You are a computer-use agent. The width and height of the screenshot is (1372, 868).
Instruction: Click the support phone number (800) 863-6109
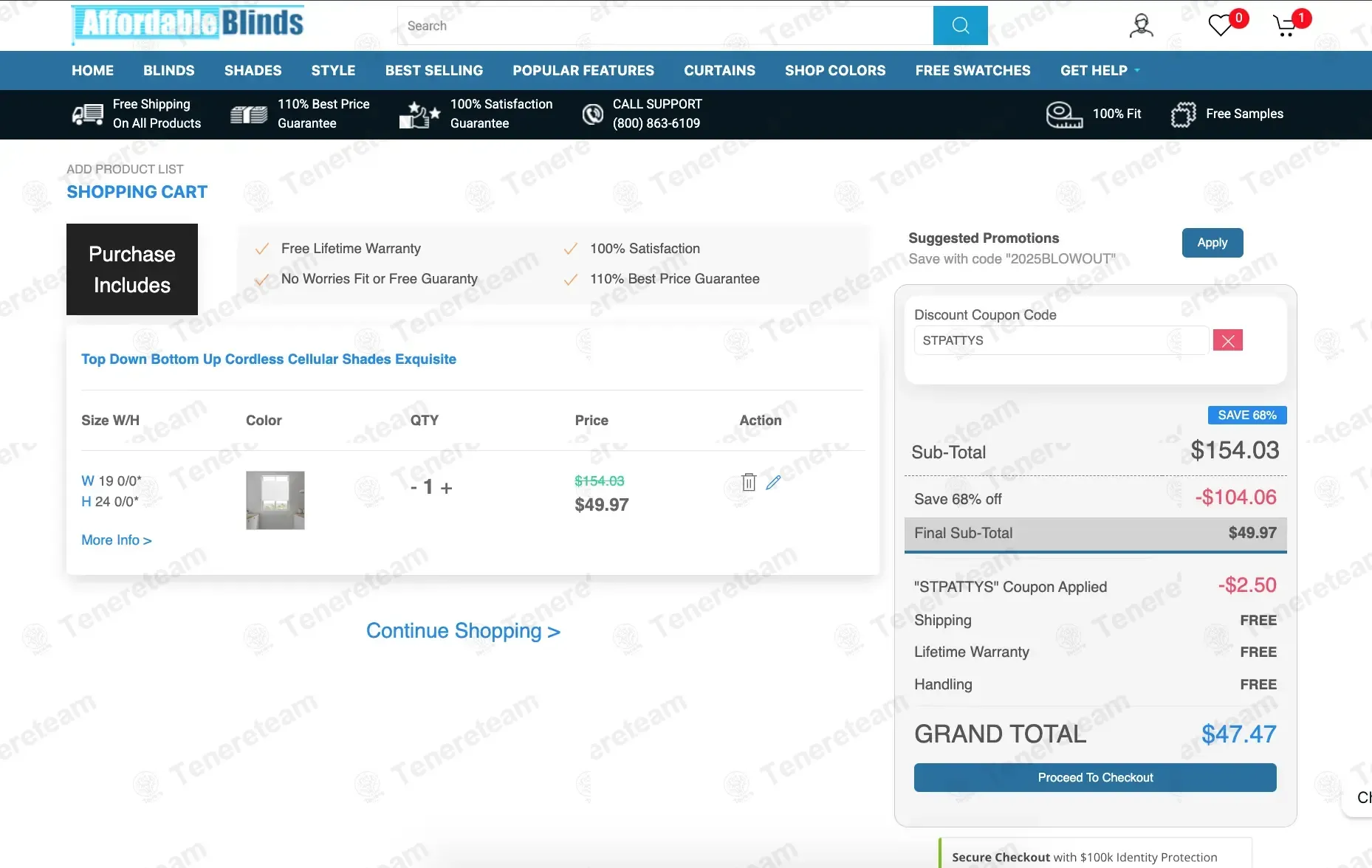pos(656,123)
